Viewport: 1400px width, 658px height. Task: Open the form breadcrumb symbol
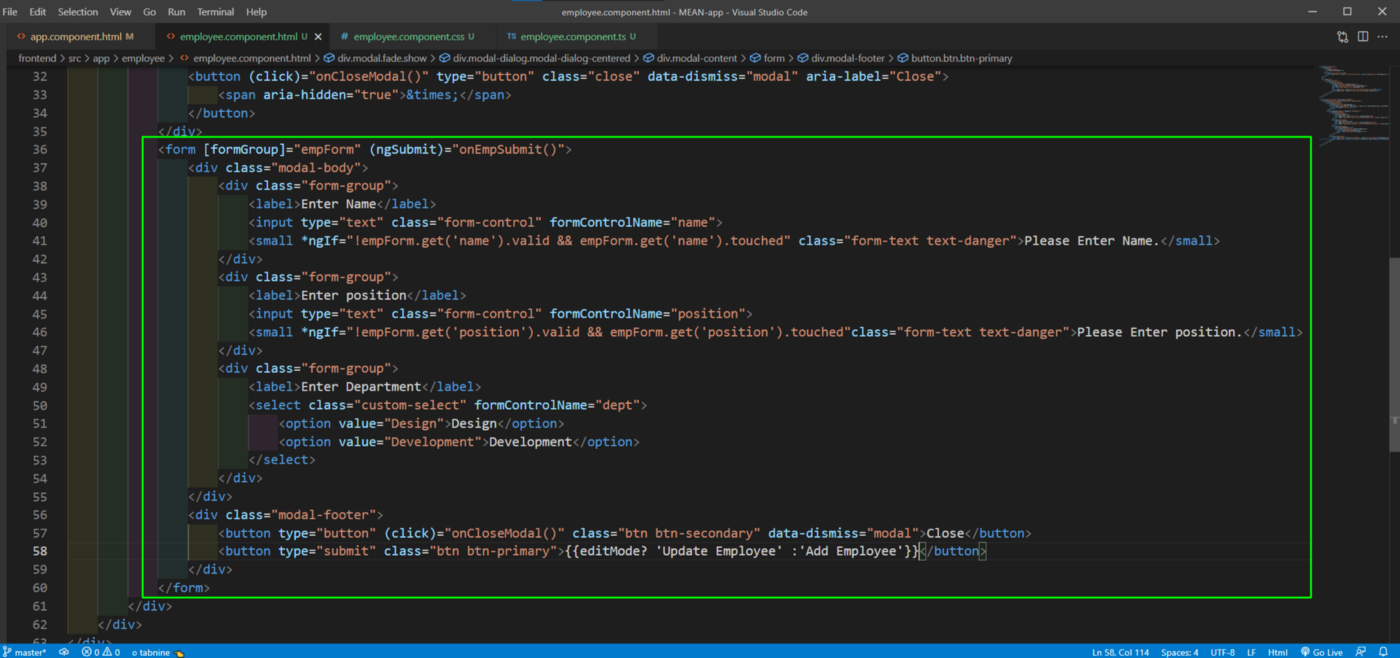767,58
